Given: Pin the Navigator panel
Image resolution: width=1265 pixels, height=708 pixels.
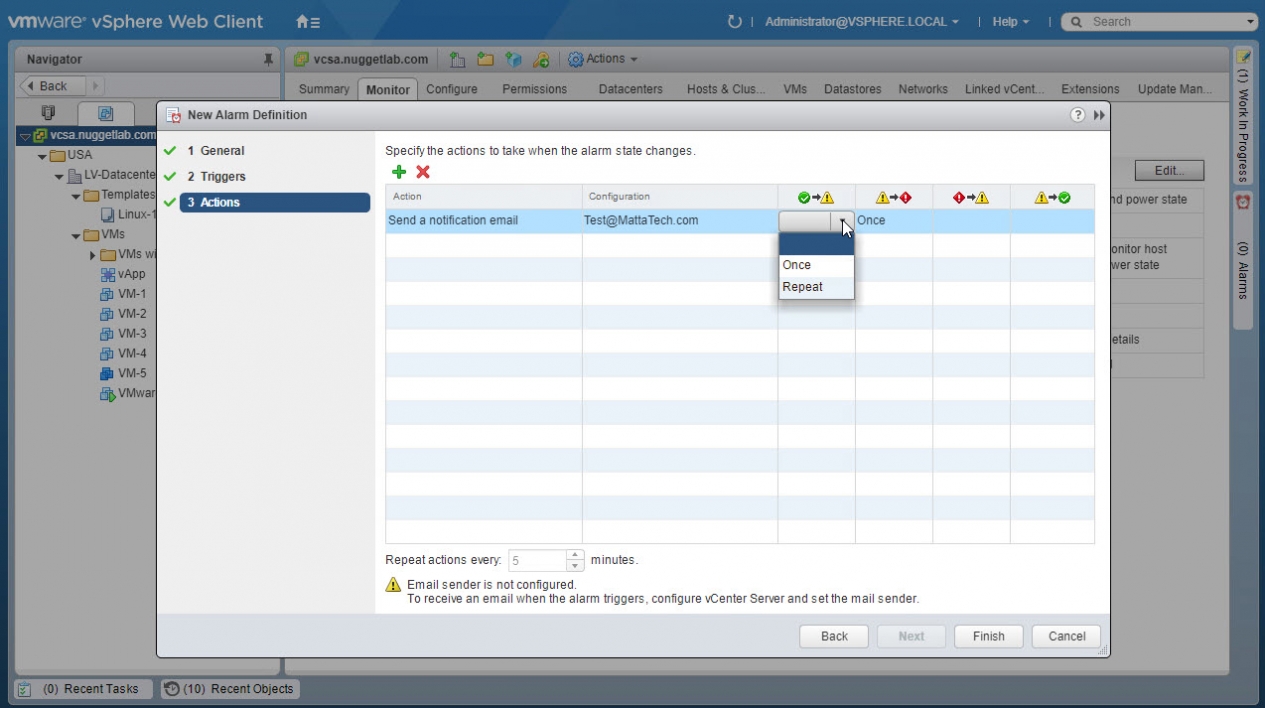Looking at the screenshot, I should (268, 60).
